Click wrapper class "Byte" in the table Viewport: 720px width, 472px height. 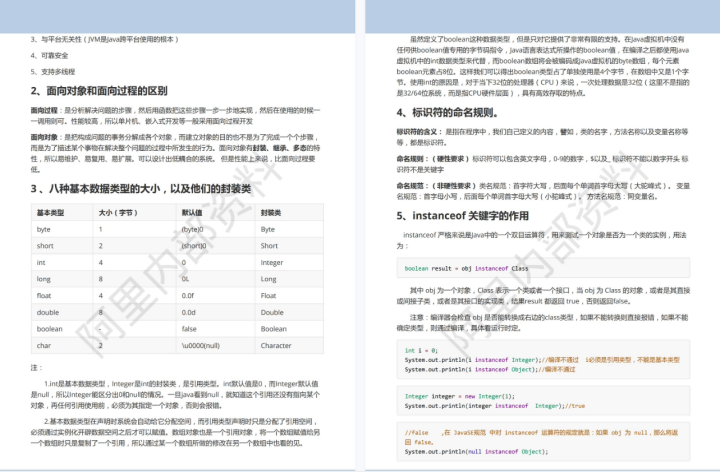[x=267, y=229]
